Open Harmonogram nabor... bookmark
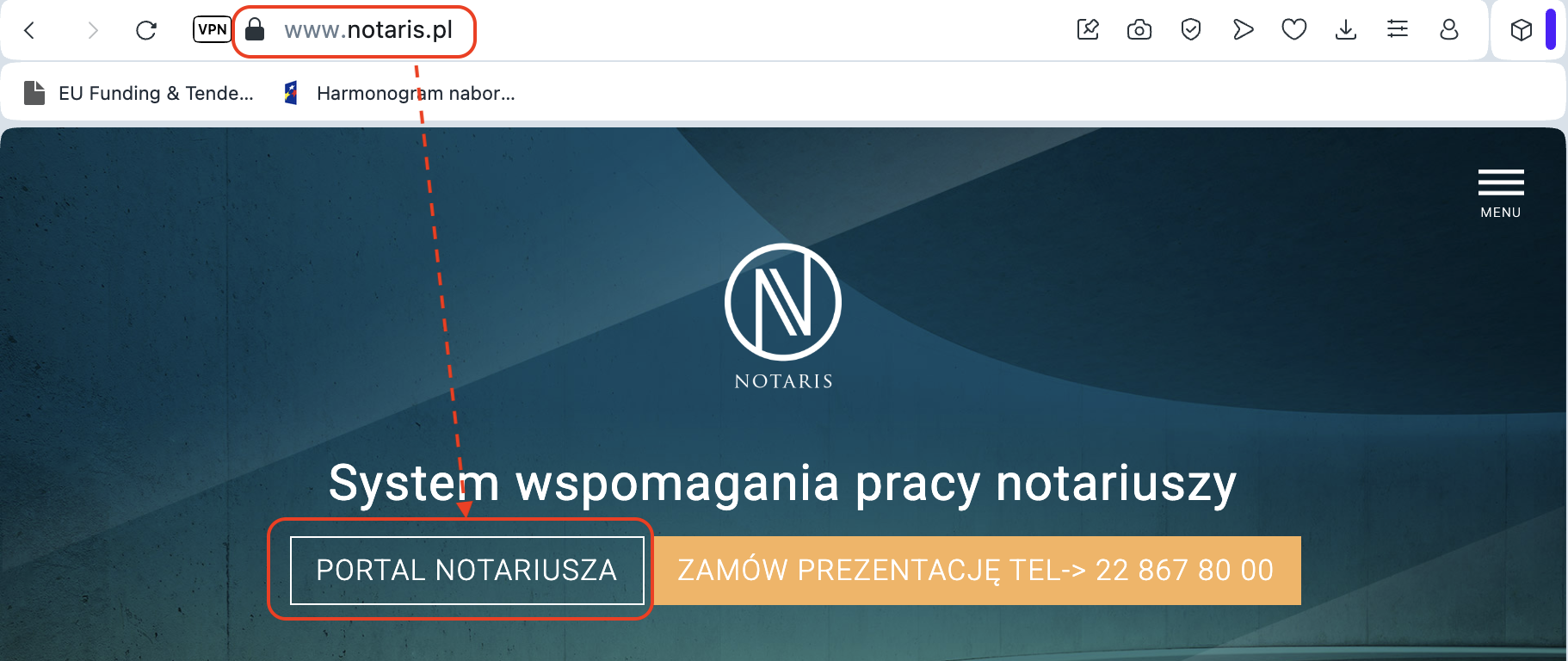This screenshot has width=1568, height=661. [x=399, y=93]
